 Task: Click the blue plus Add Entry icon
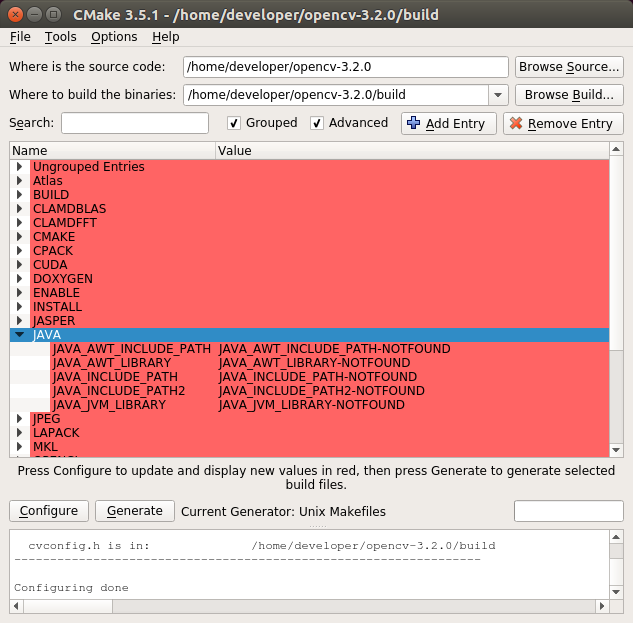(x=413, y=123)
